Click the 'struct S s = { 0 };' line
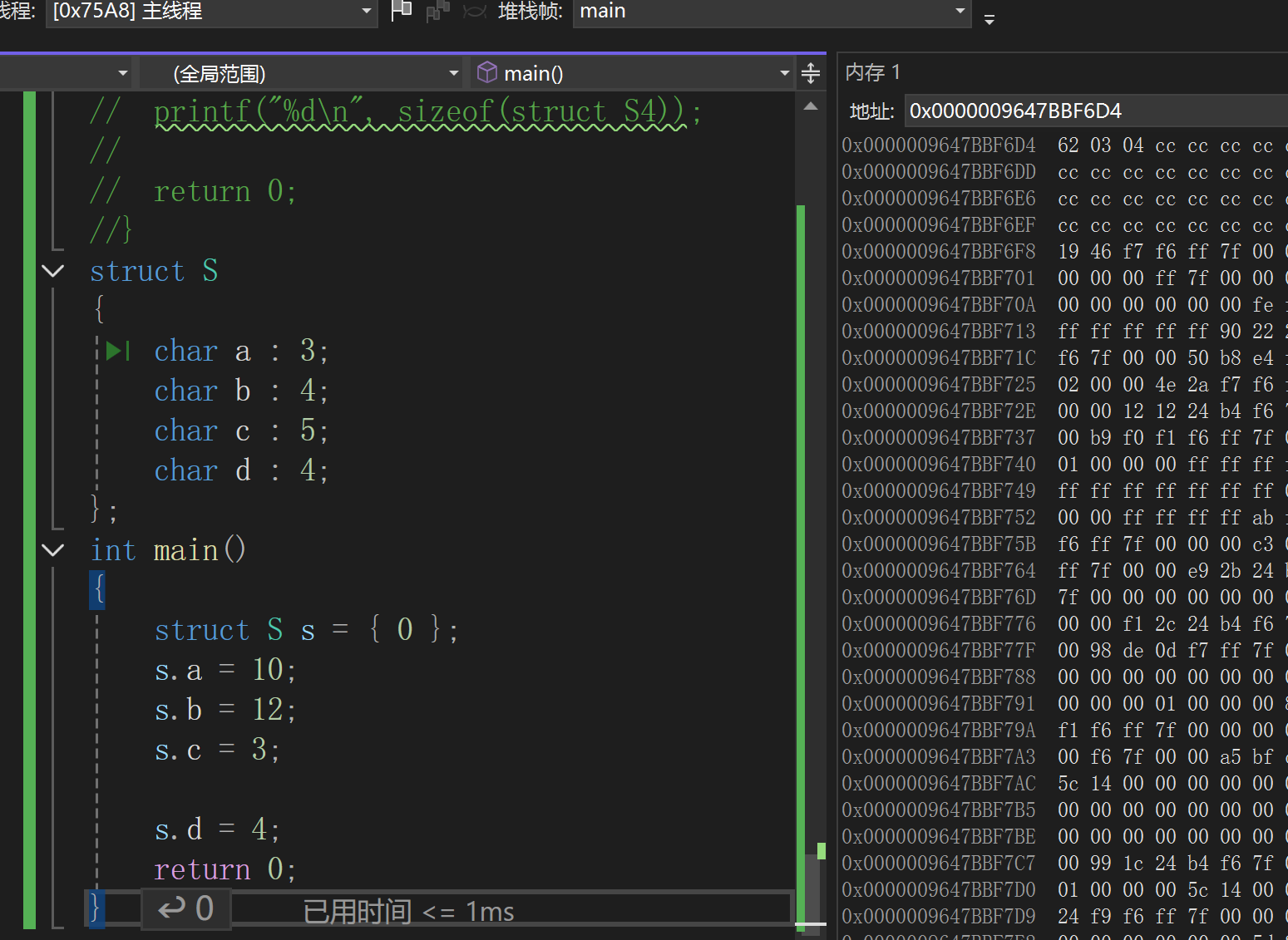Screen dimensions: 1288x940 306,630
